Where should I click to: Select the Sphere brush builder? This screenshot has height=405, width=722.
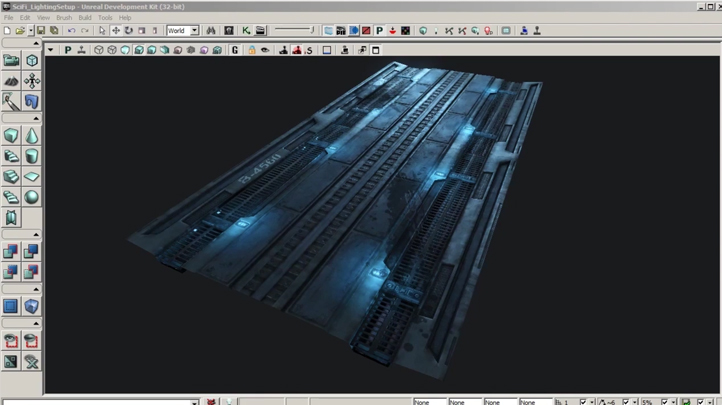32,197
